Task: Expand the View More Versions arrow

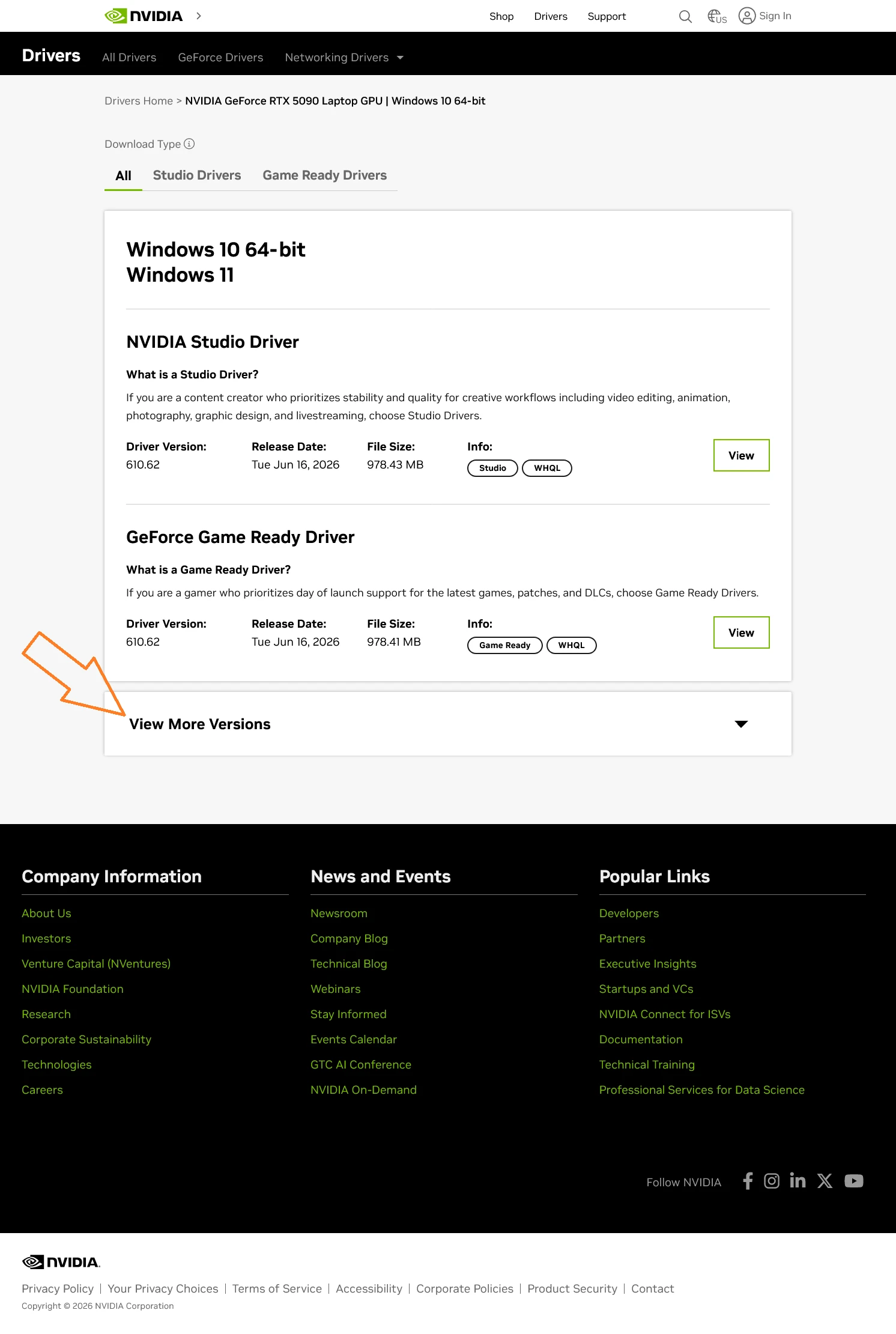Action: [741, 724]
